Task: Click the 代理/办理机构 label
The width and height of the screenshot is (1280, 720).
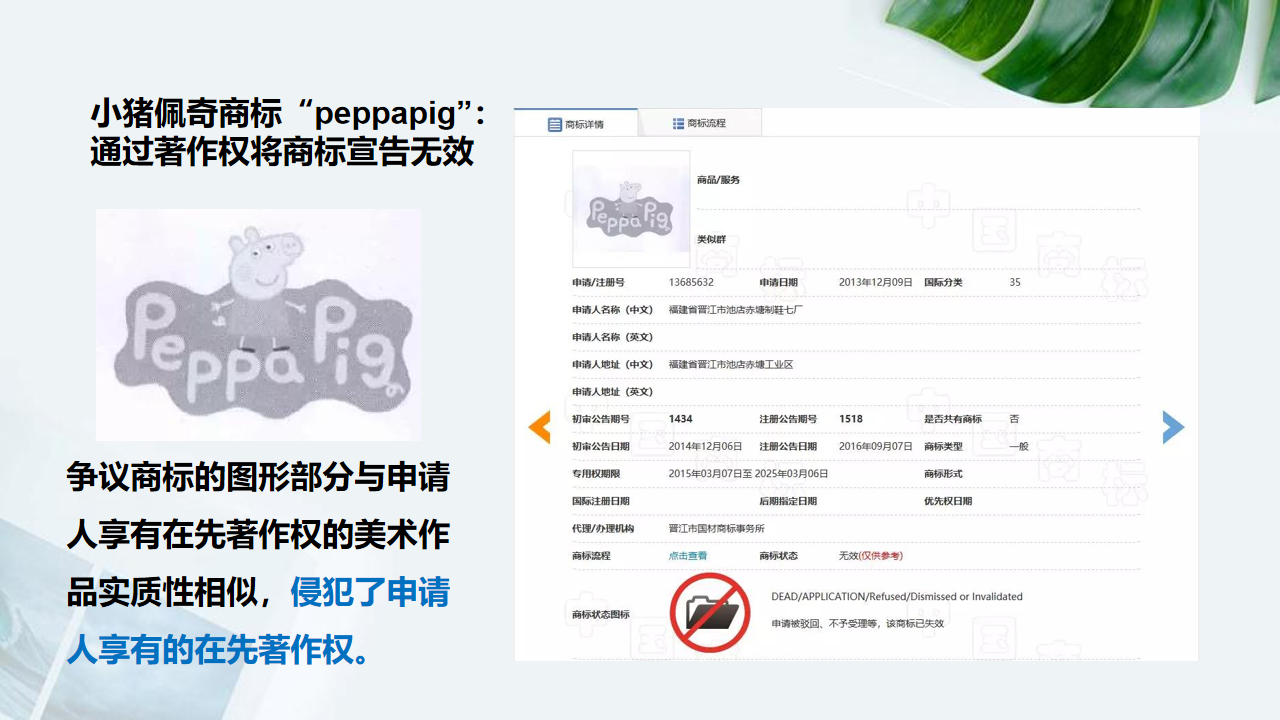Action: coord(603,528)
